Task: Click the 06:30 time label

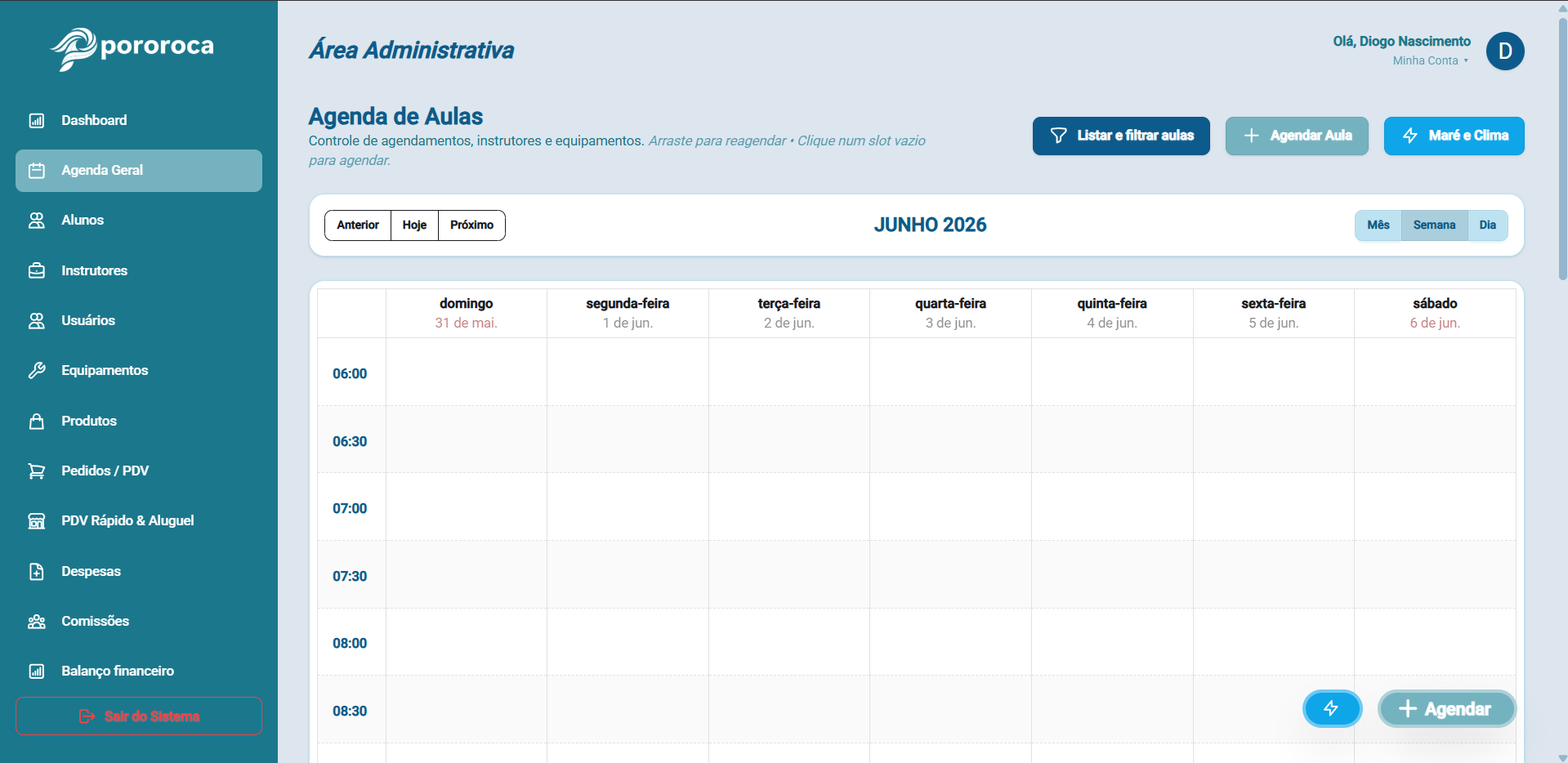Action: pyautogui.click(x=350, y=442)
